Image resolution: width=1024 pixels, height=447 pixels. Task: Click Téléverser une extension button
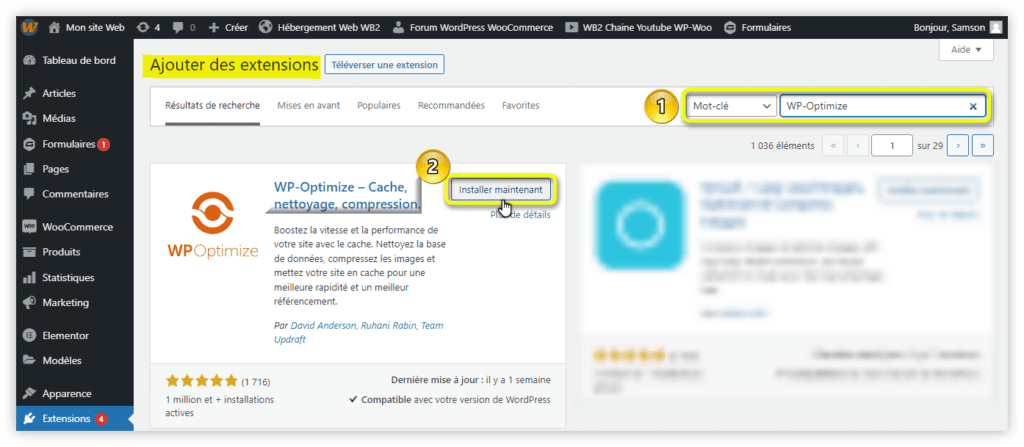pos(385,65)
